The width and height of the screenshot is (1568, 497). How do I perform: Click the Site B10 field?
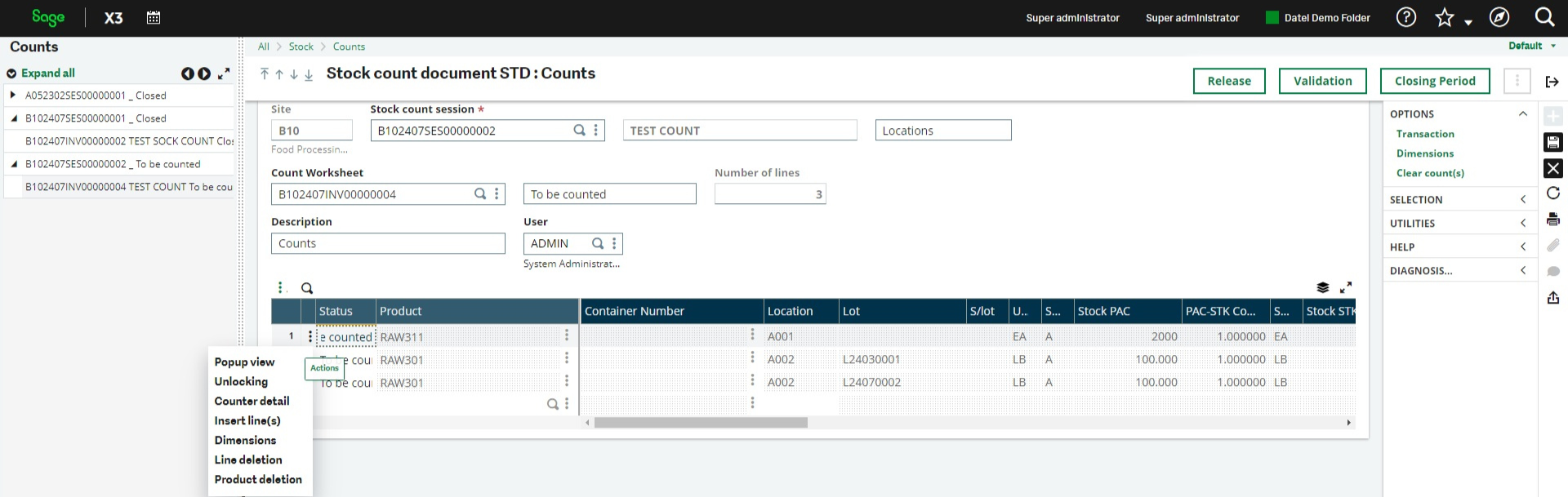tap(311, 130)
